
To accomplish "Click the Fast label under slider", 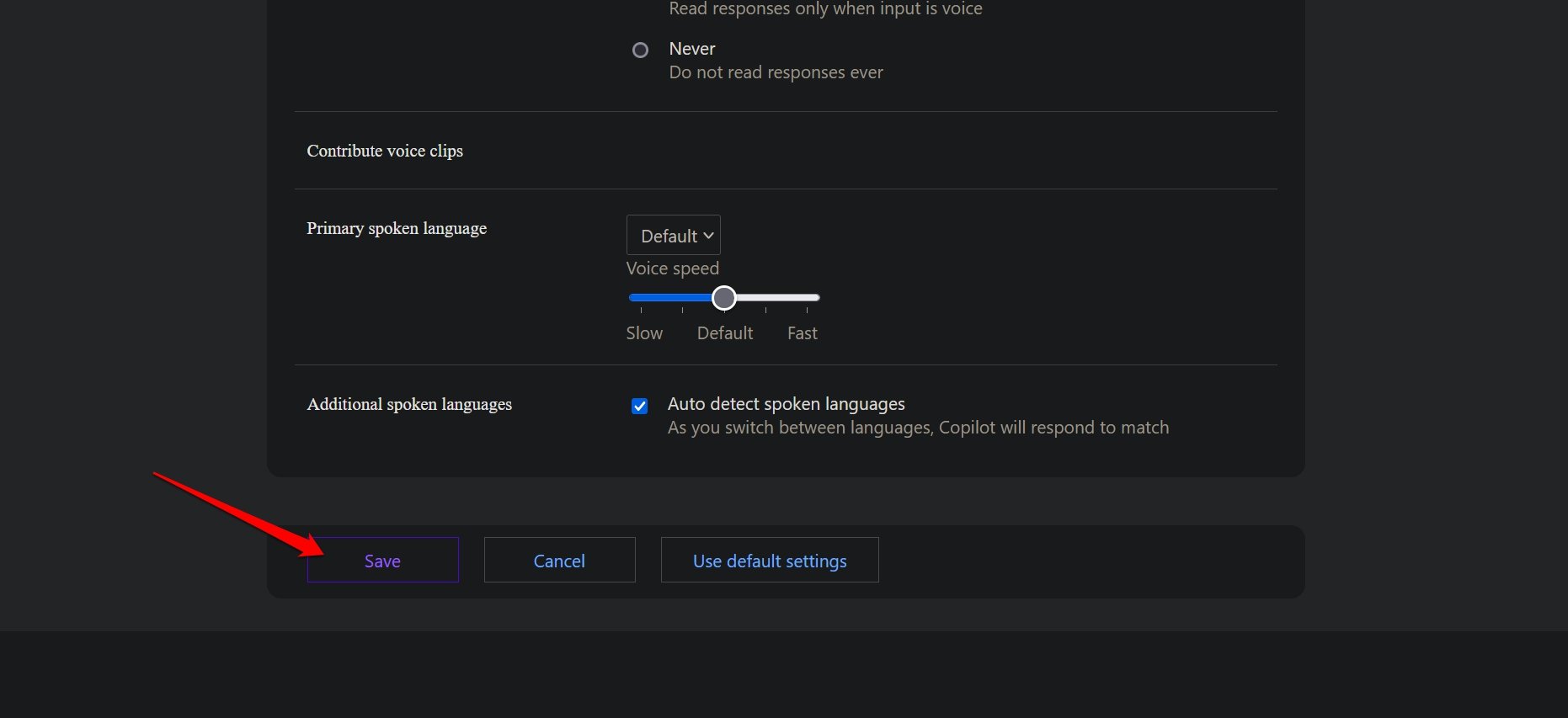I will pyautogui.click(x=803, y=333).
